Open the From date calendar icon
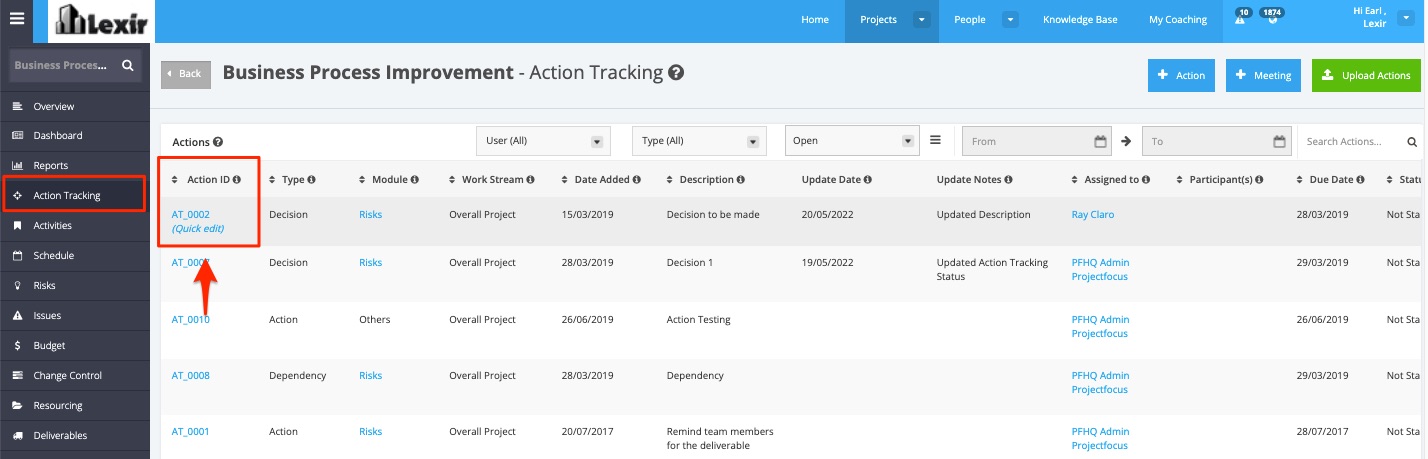The image size is (1428, 459). 1100,141
